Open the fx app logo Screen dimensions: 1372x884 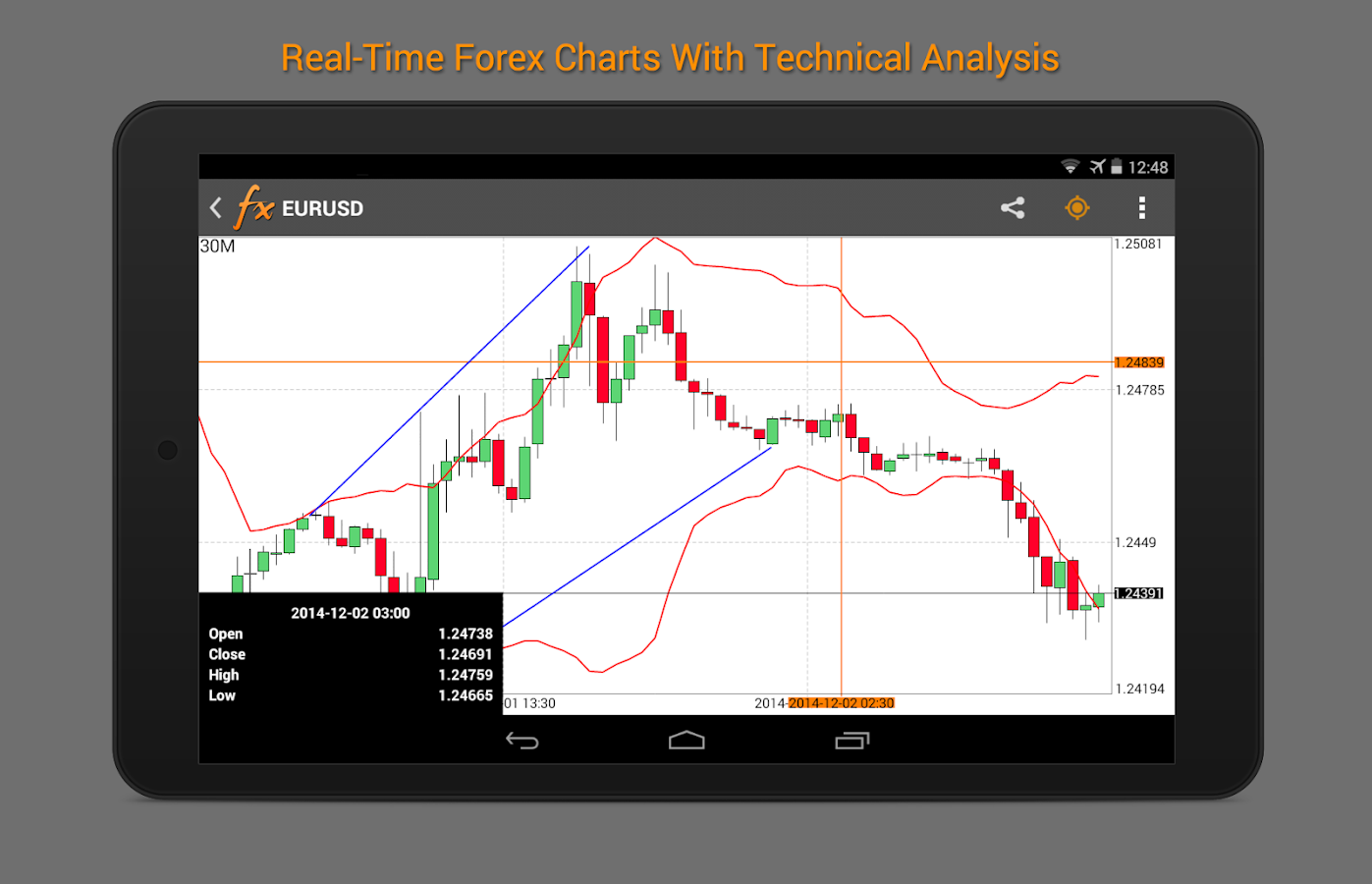coord(254,207)
